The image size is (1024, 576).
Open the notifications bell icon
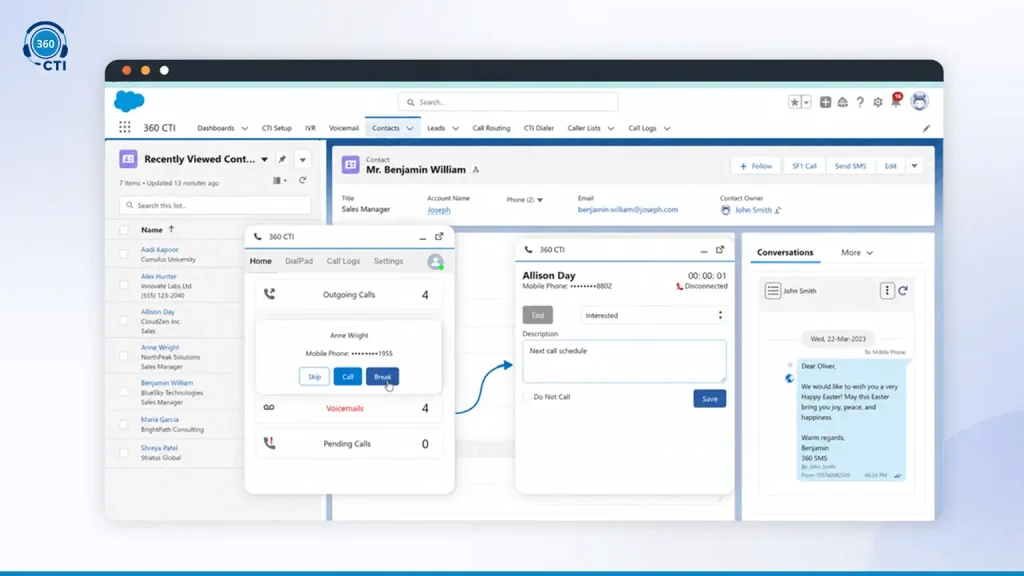[x=895, y=102]
